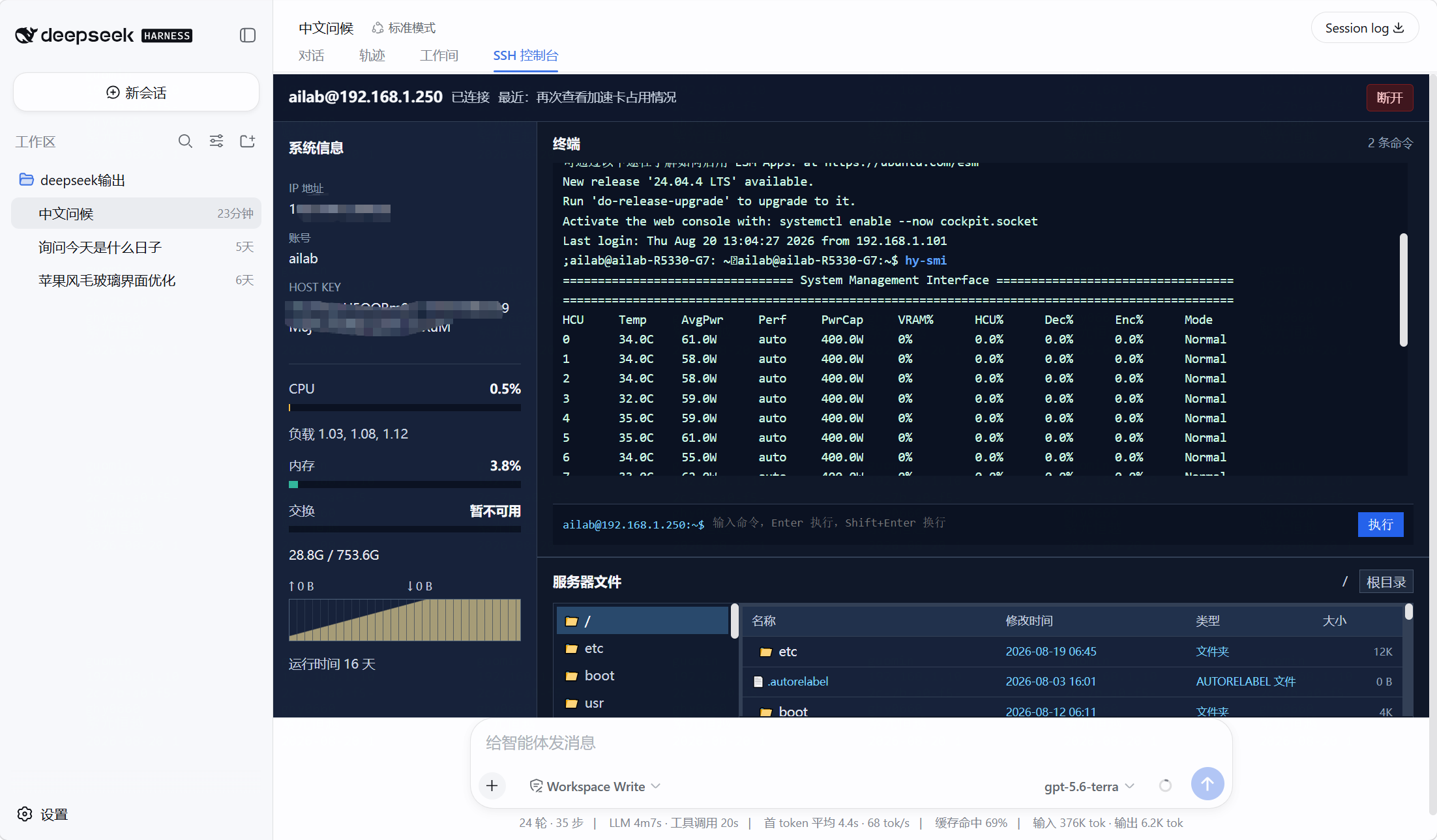Click the 交换 swap usage bar
This screenshot has height=840, width=1437.
click(x=404, y=529)
